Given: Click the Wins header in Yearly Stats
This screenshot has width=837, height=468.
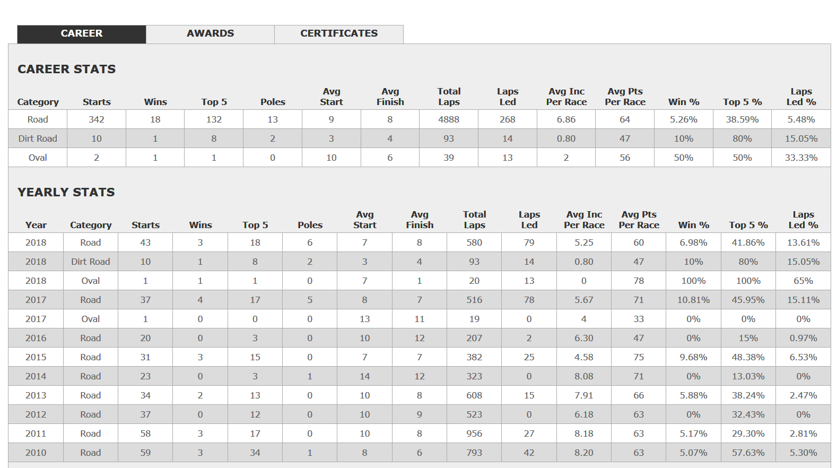Looking at the screenshot, I should point(200,225).
